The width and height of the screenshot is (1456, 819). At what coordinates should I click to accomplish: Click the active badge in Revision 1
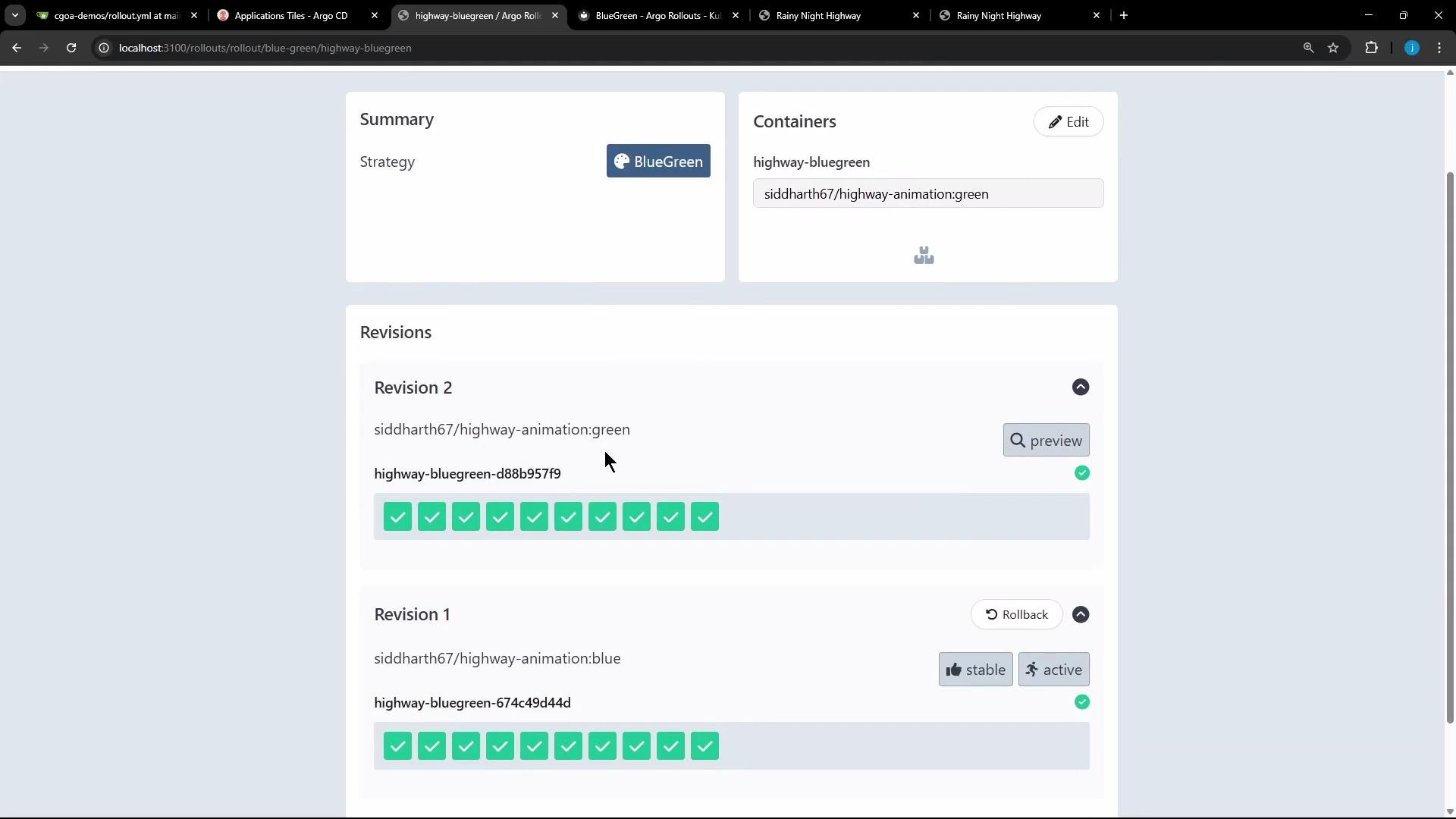[x=1053, y=670]
